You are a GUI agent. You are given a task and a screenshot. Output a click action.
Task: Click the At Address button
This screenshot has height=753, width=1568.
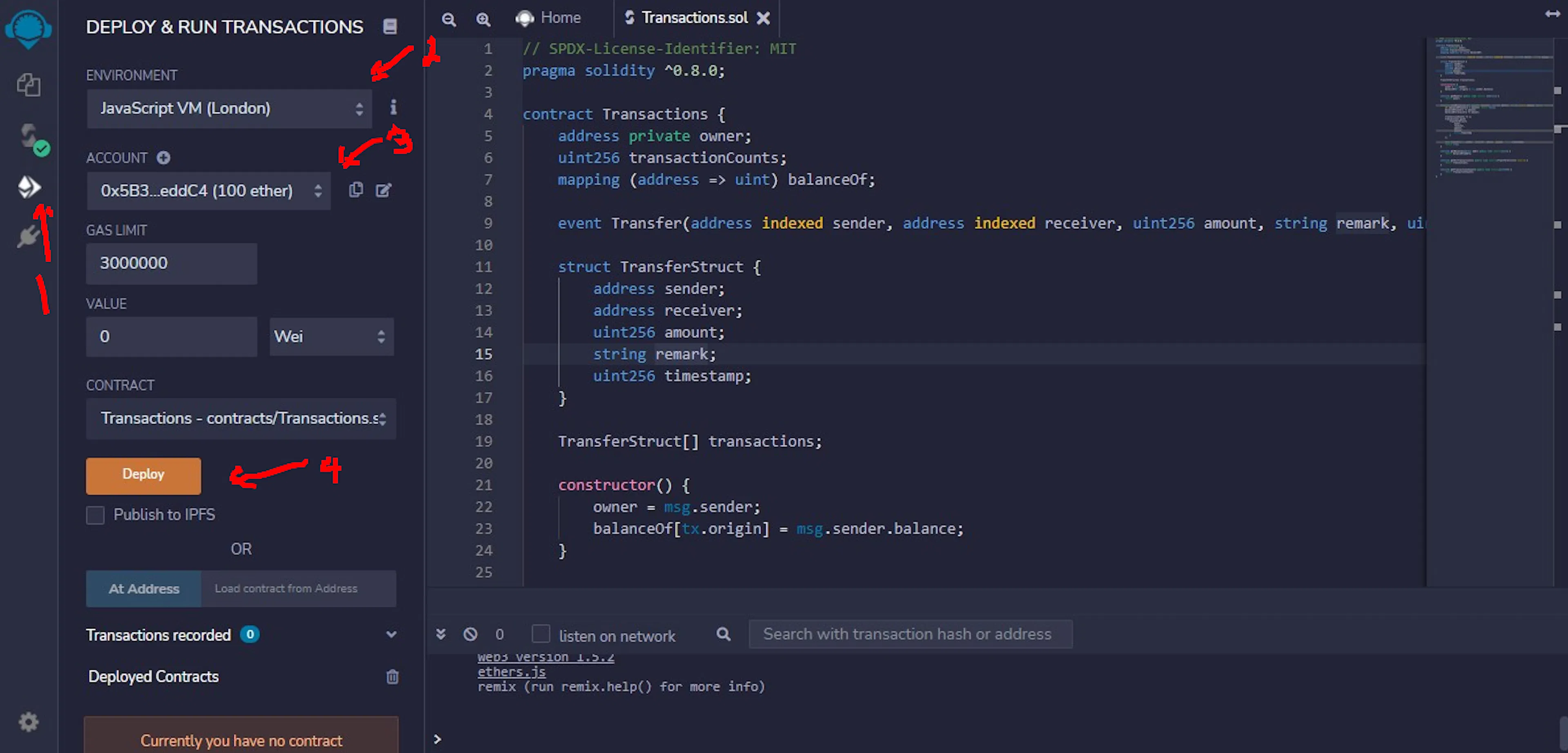tap(144, 589)
